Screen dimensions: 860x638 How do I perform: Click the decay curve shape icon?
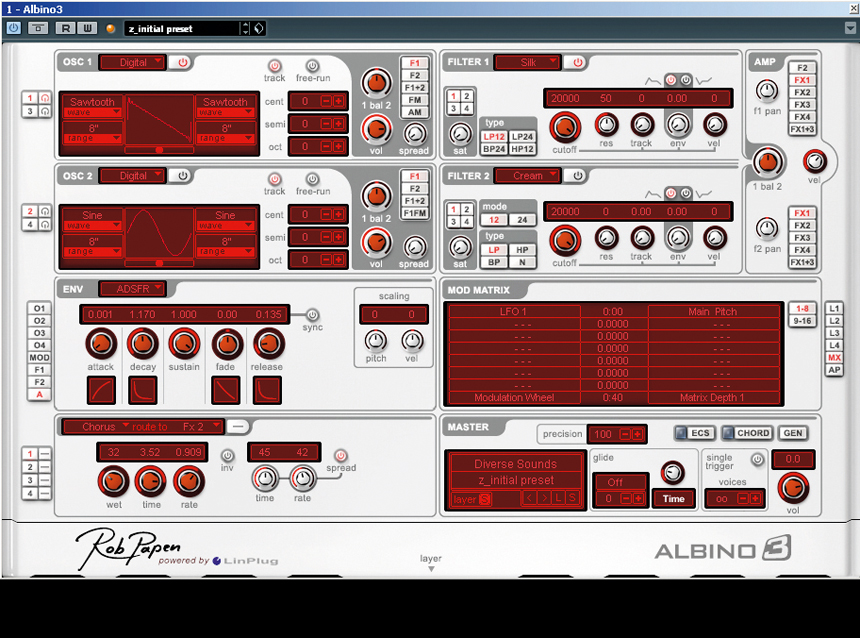point(143,390)
